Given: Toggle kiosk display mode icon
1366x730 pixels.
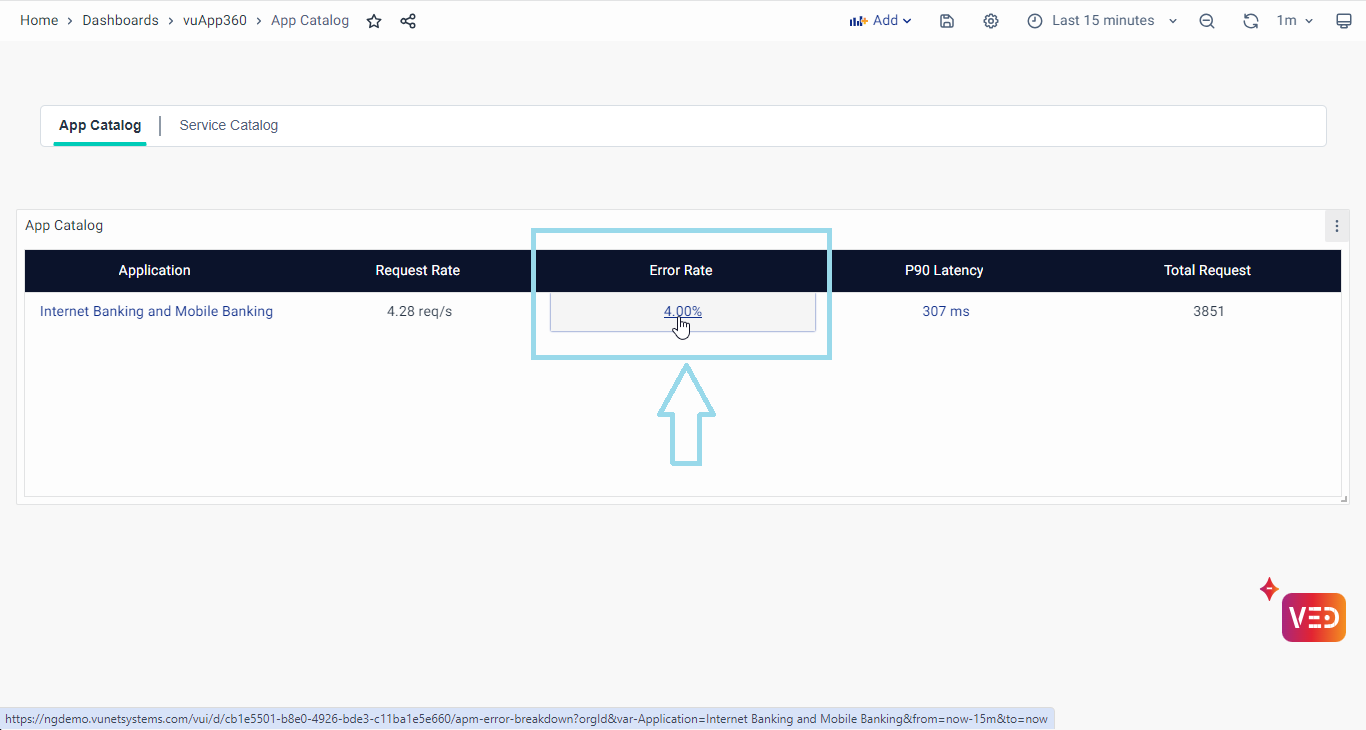Looking at the screenshot, I should pyautogui.click(x=1344, y=21).
